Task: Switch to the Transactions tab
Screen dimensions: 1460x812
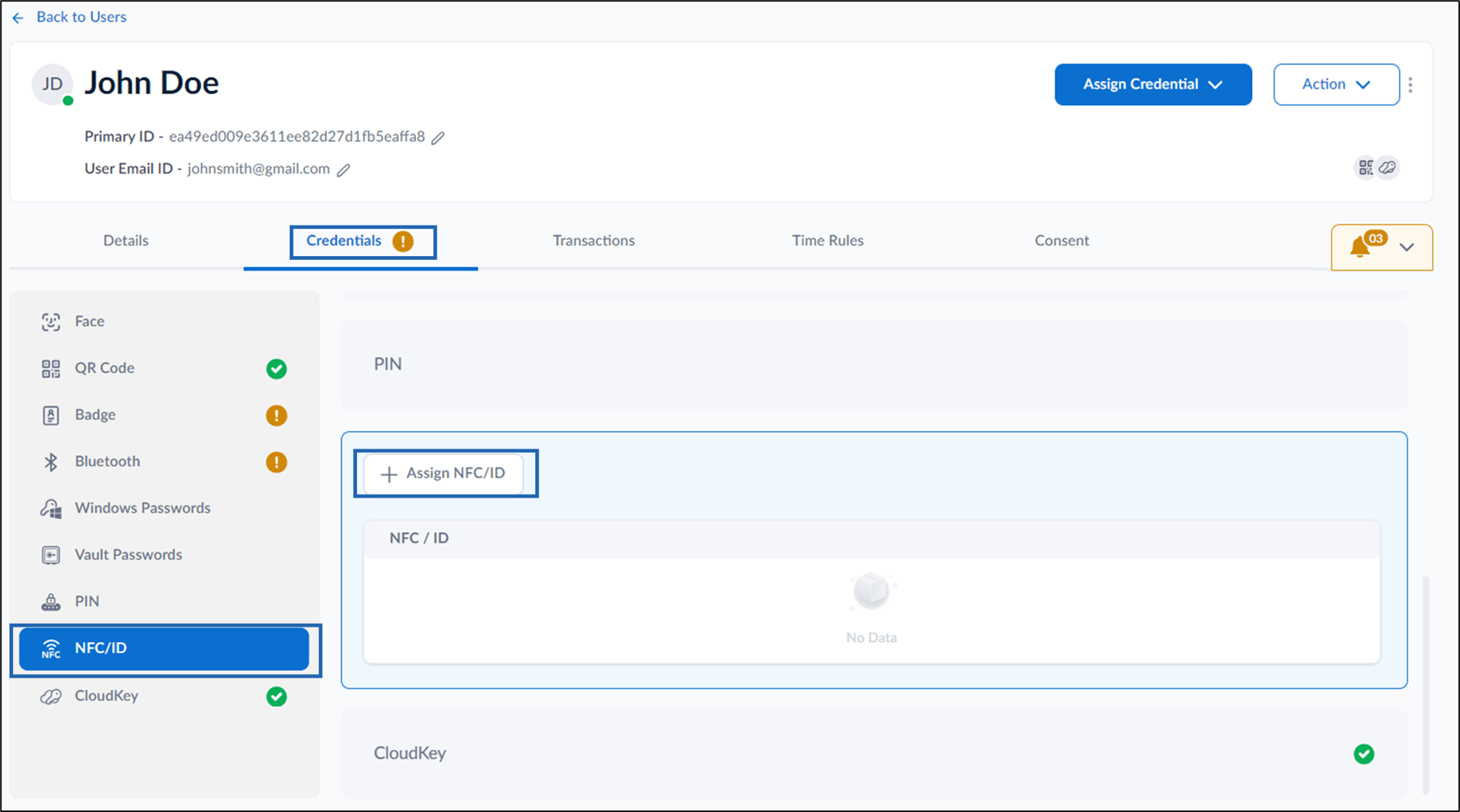Action: 593,241
